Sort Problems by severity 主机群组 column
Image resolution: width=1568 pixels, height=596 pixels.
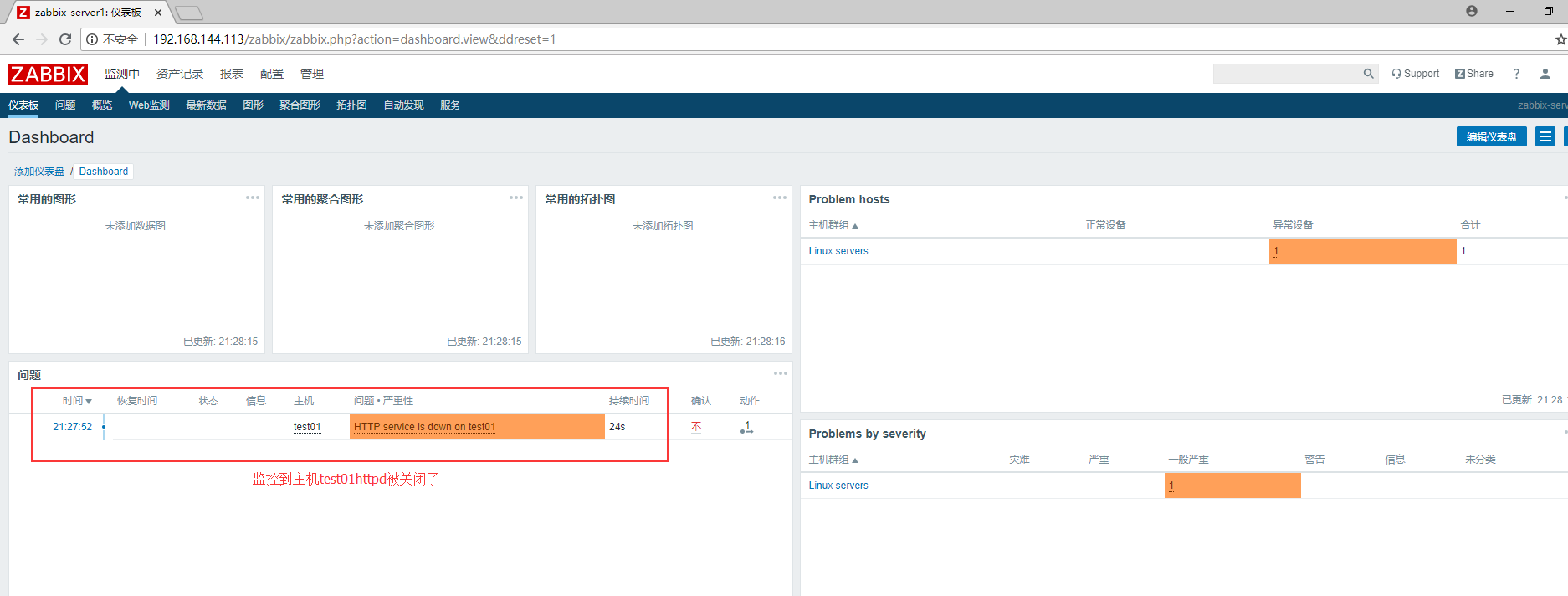833,460
